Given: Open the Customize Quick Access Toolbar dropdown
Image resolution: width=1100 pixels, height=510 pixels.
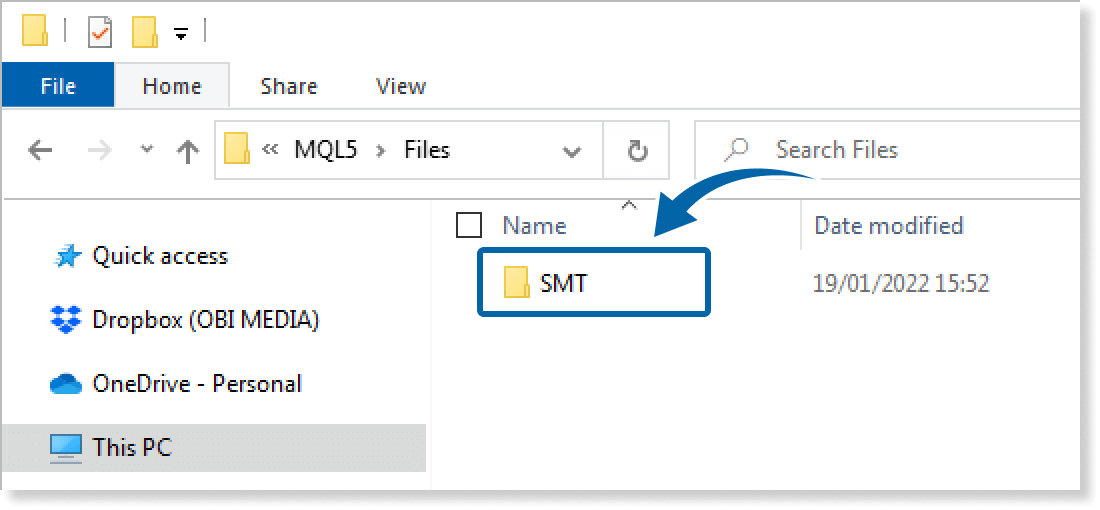Looking at the screenshot, I should point(180,34).
